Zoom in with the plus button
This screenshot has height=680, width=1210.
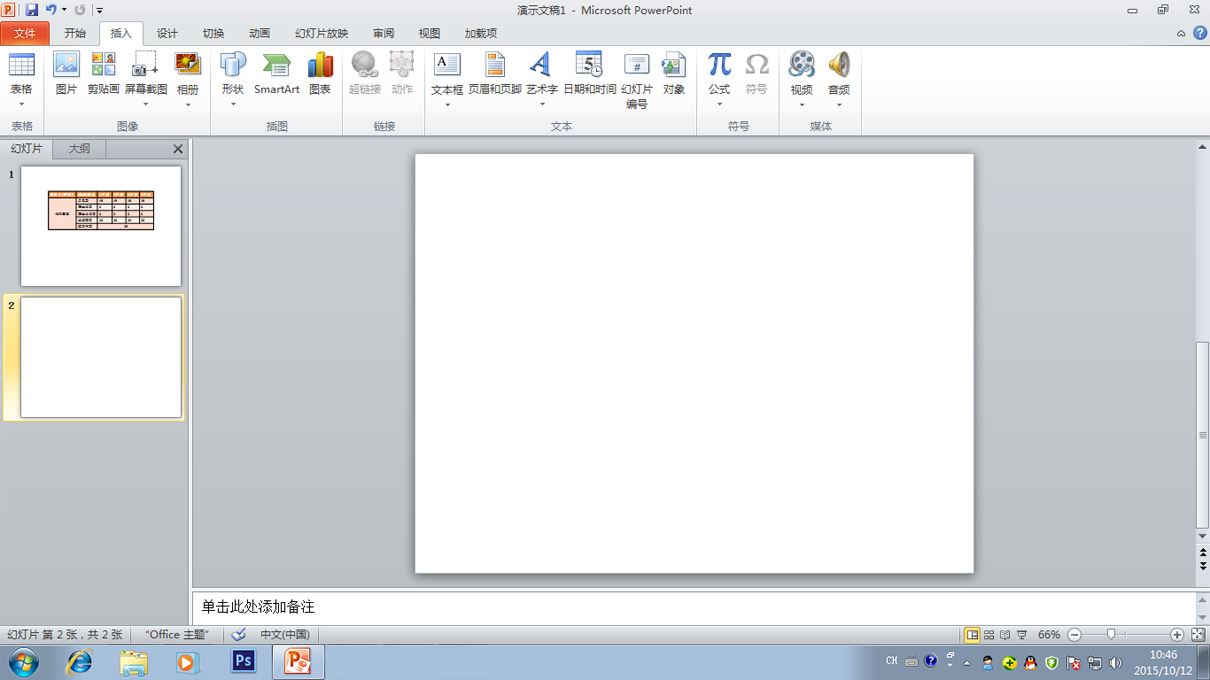[1177, 635]
